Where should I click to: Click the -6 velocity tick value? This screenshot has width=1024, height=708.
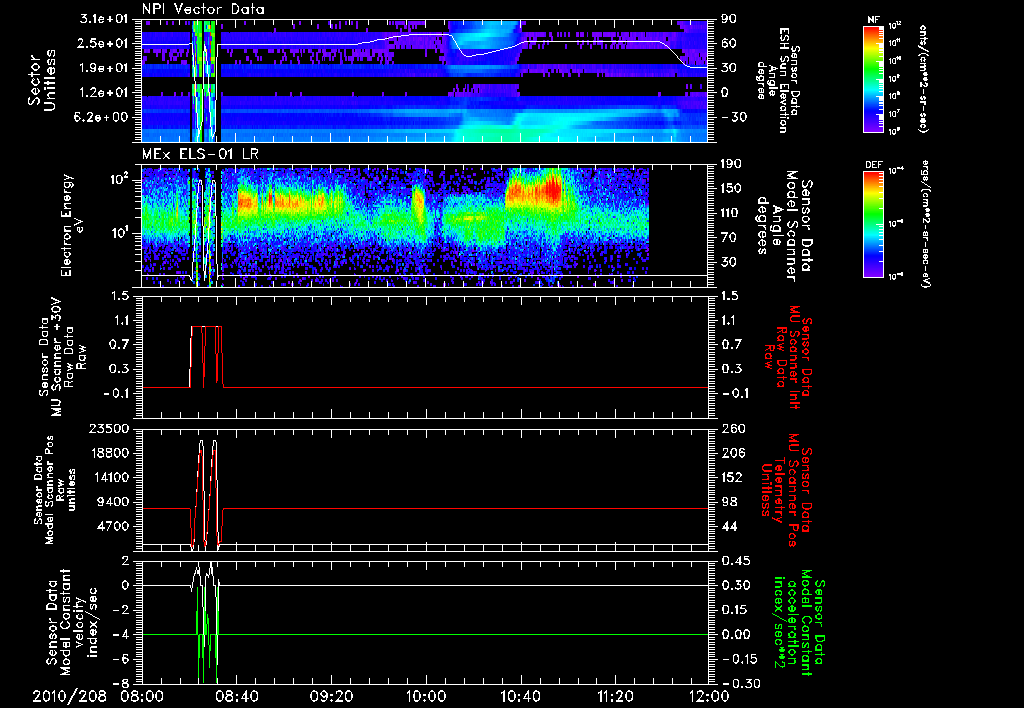(121, 659)
